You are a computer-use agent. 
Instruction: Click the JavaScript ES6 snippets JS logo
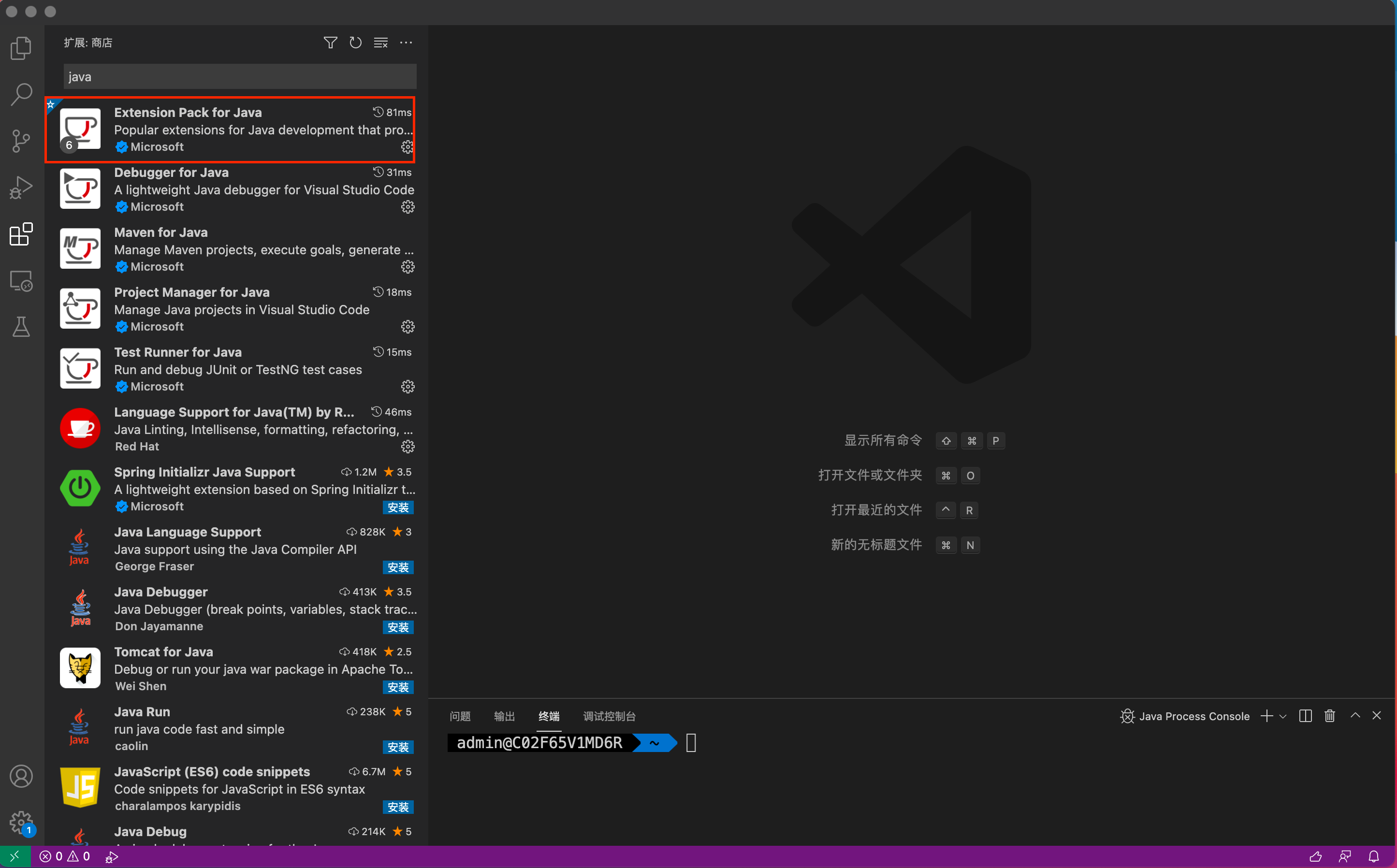pos(80,788)
